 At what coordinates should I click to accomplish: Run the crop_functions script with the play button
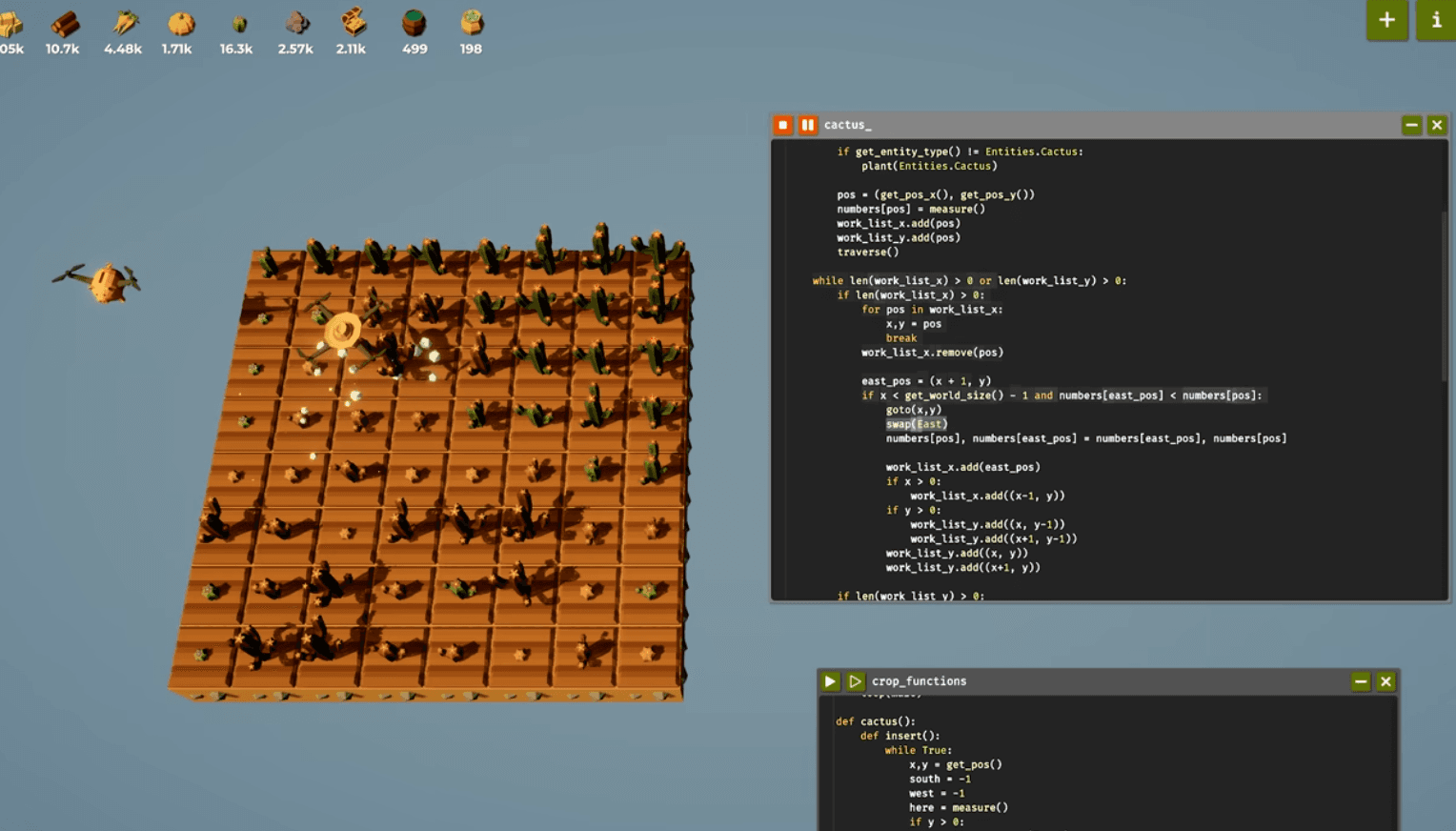point(829,680)
